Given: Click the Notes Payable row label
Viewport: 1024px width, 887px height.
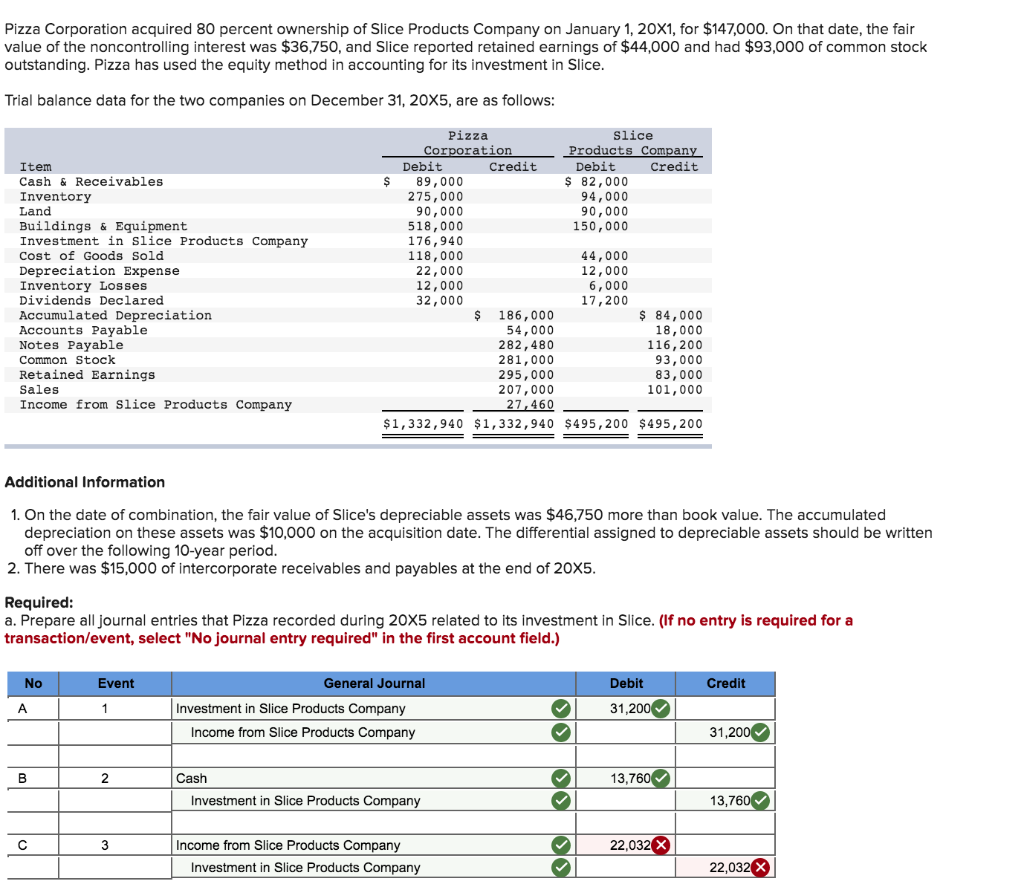Looking at the screenshot, I should coord(71,345).
